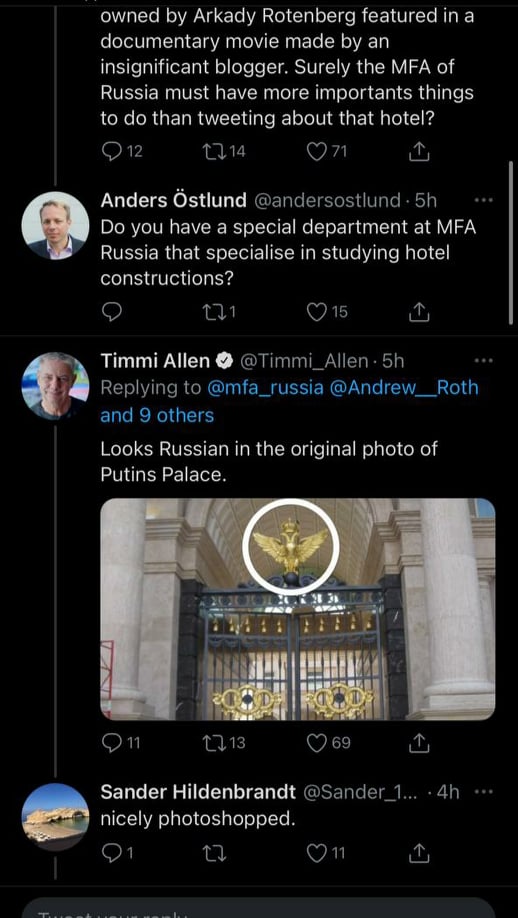This screenshot has height=918, width=518.
Task: Like Timmi Allen's tweet with 69 likes
Action: tap(329, 743)
